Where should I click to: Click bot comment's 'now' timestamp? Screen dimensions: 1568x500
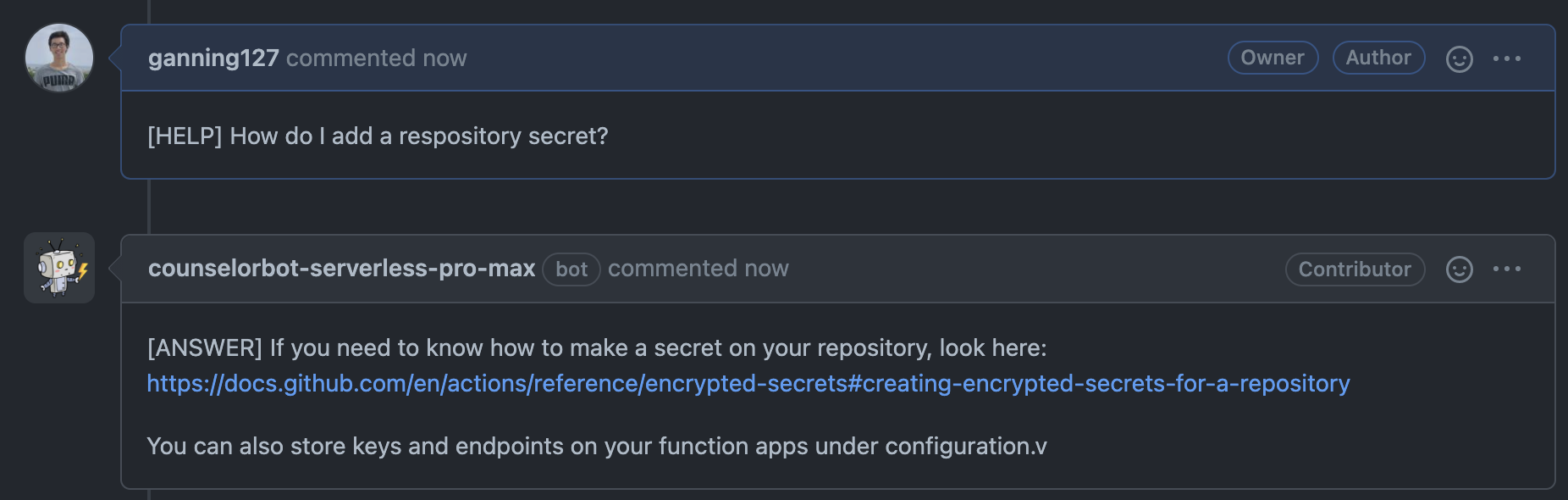pyautogui.click(x=766, y=269)
